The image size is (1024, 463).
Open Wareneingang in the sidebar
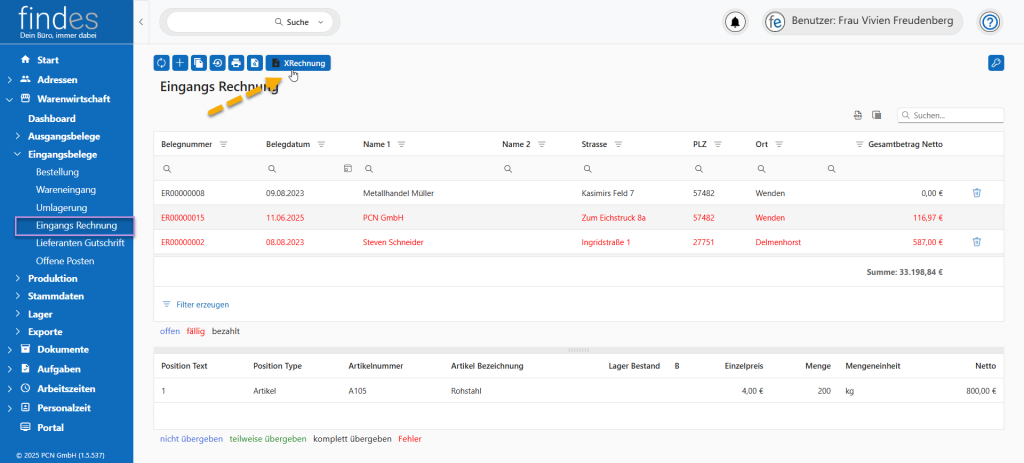[68, 189]
